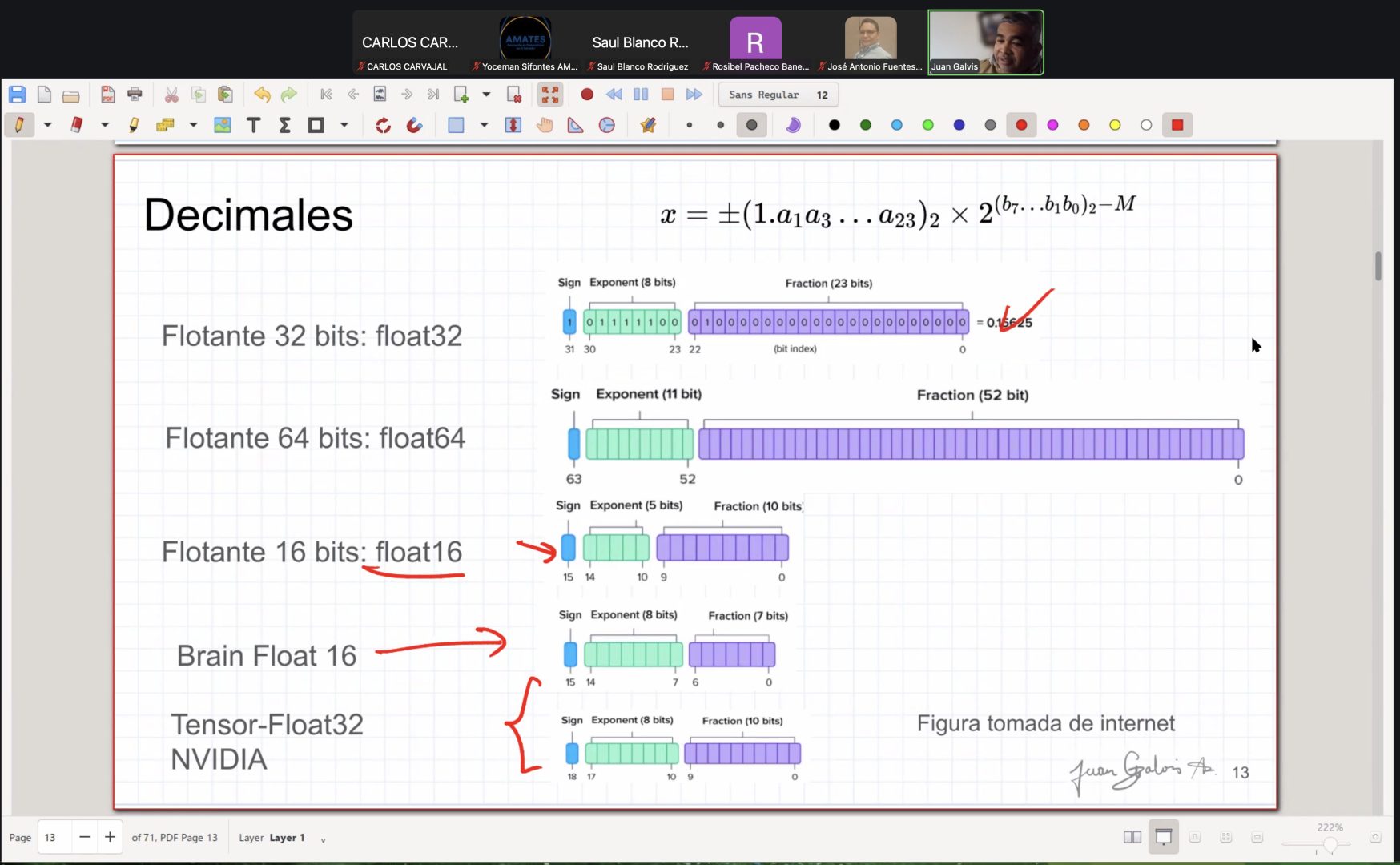Screen dimensions: 1400x865
Task: Select the Eraser tool
Action: 77,125
